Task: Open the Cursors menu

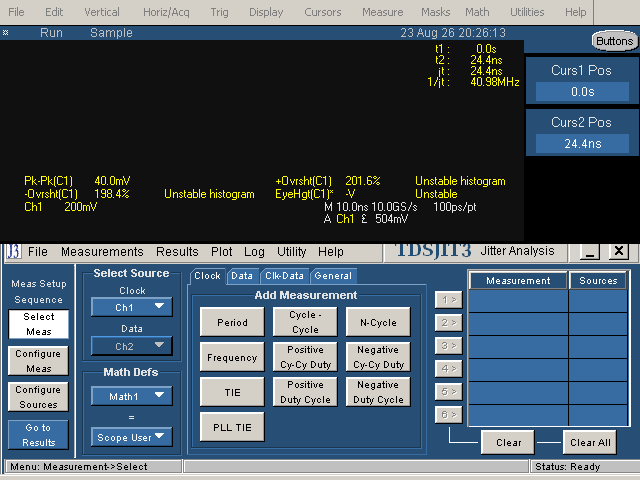Action: click(x=322, y=12)
